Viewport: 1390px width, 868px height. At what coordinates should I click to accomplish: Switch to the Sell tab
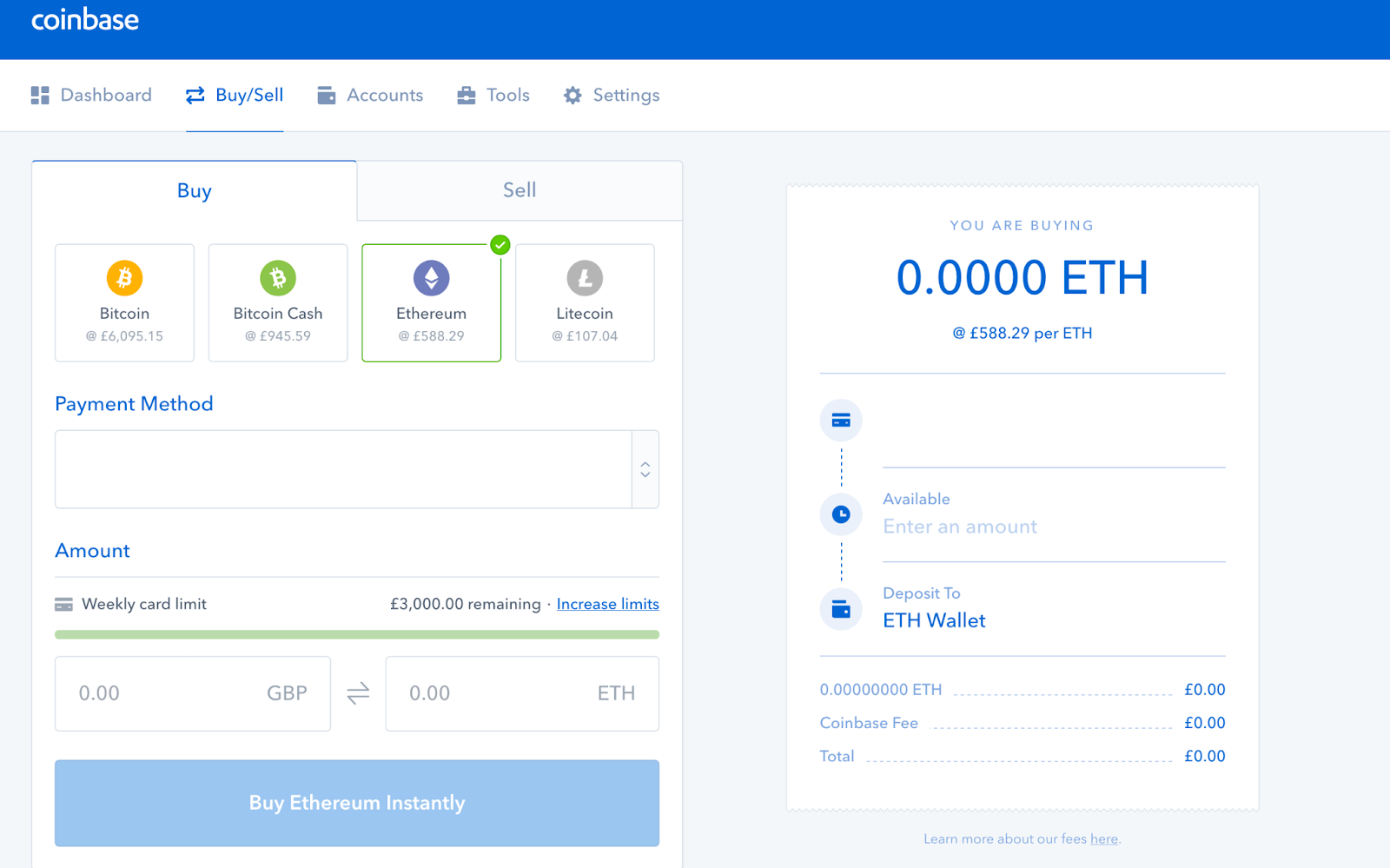click(x=520, y=190)
